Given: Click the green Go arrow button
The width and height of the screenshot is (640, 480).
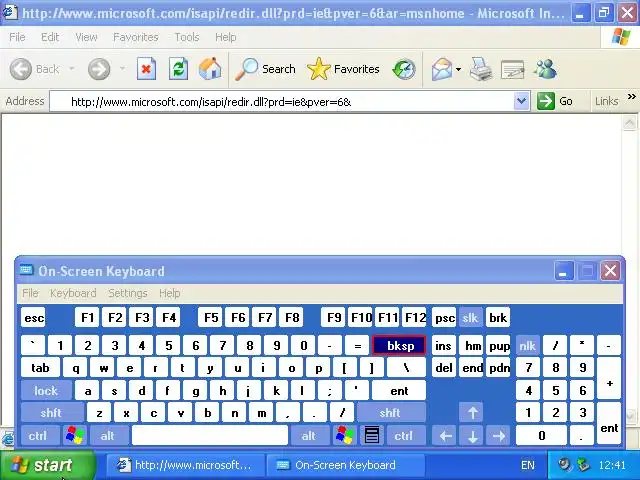Looking at the screenshot, I should 546,101.
